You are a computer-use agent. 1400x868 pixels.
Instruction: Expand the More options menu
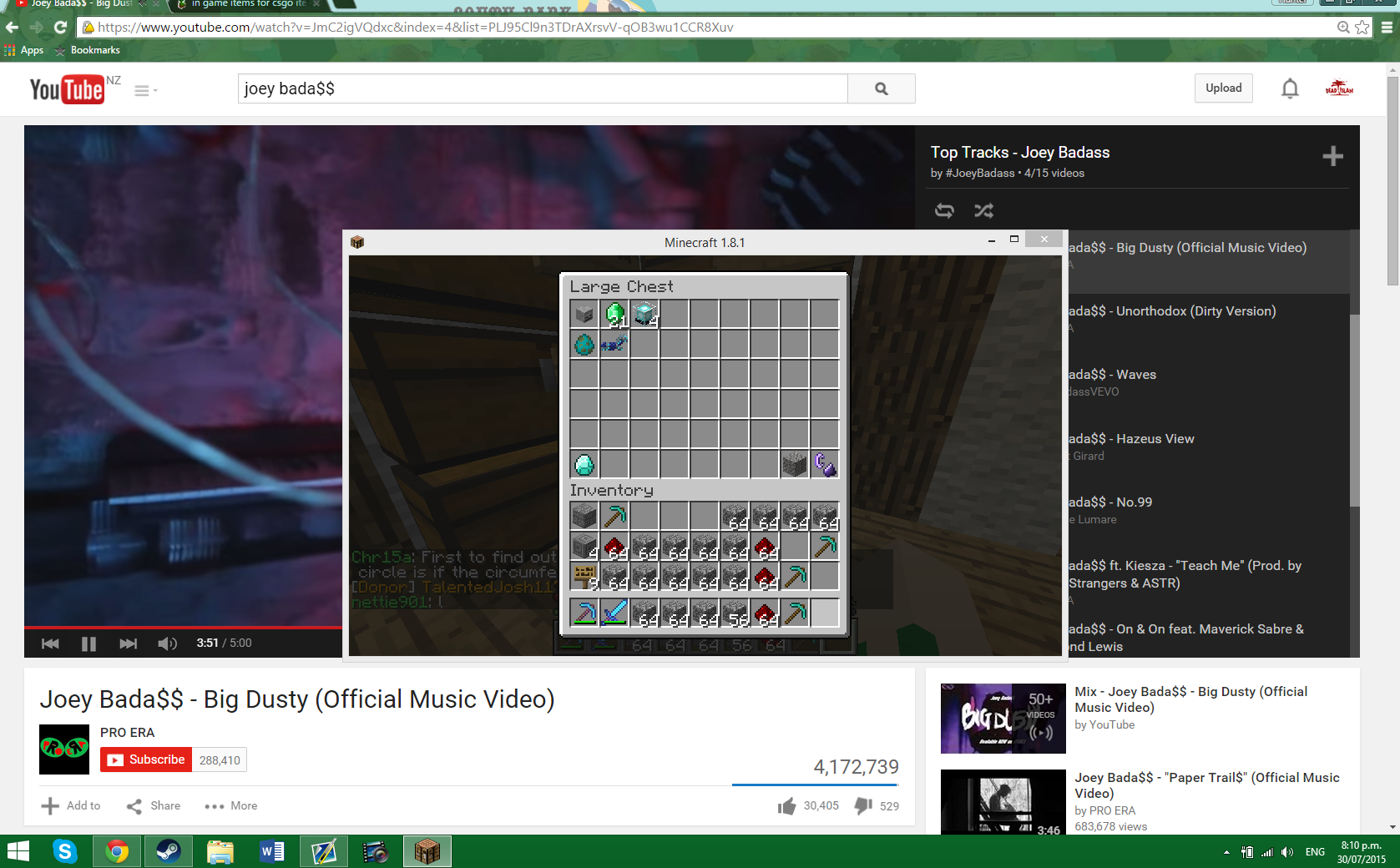231,805
